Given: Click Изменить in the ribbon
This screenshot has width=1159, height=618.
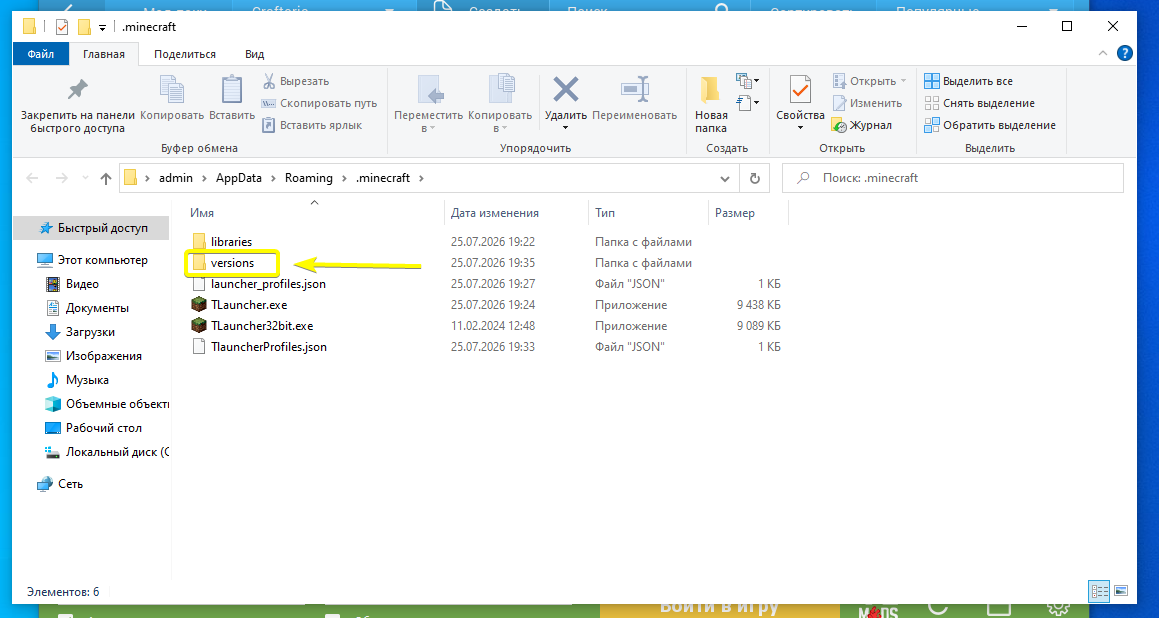Looking at the screenshot, I should click(x=867, y=103).
